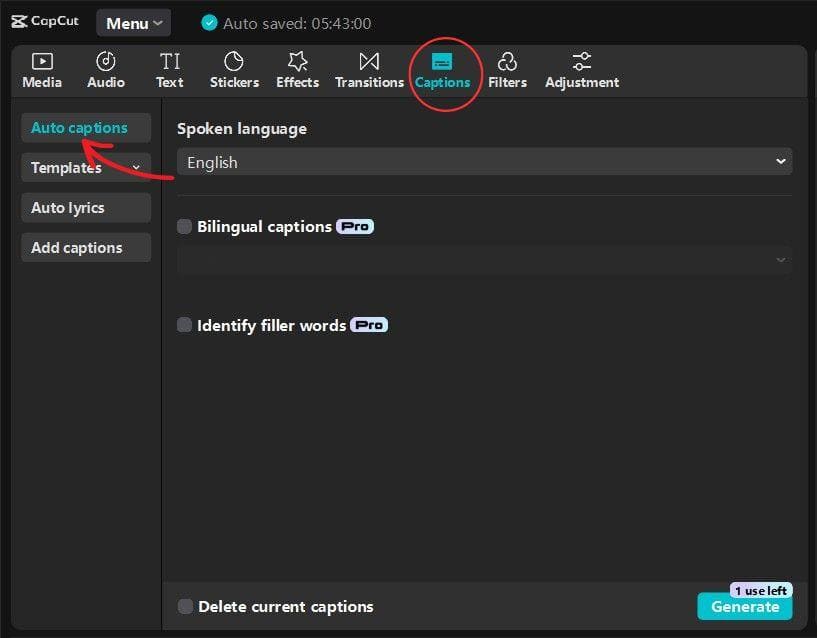Click the "Spoken language" heading

[242, 129]
